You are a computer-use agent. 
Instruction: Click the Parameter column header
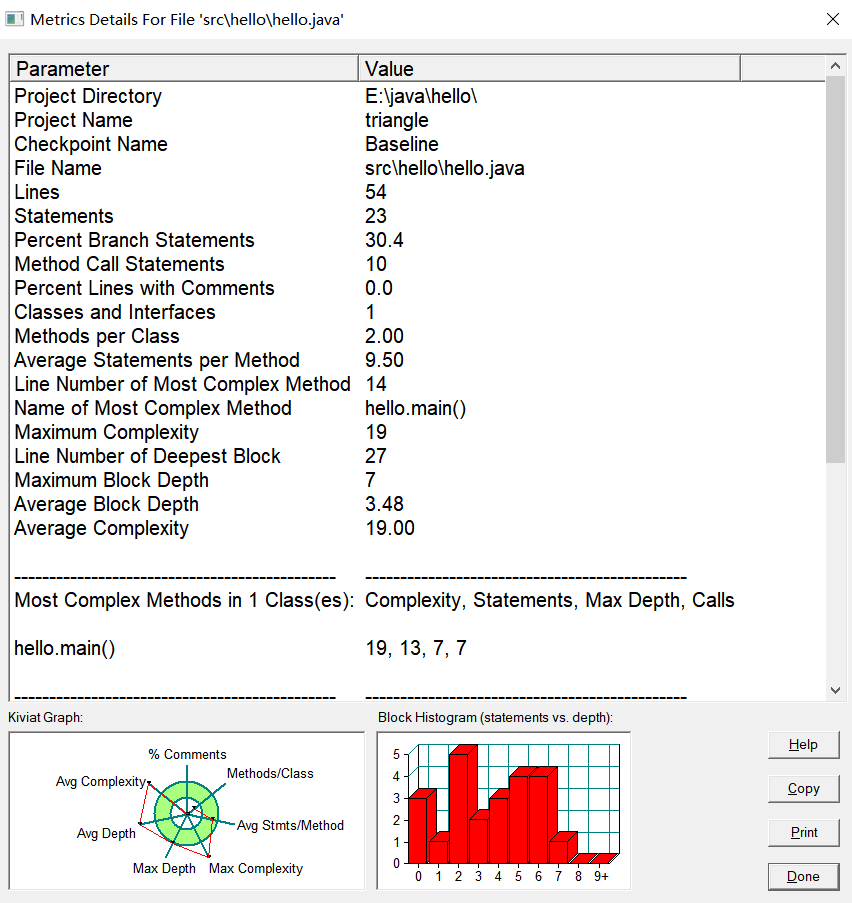(184, 69)
